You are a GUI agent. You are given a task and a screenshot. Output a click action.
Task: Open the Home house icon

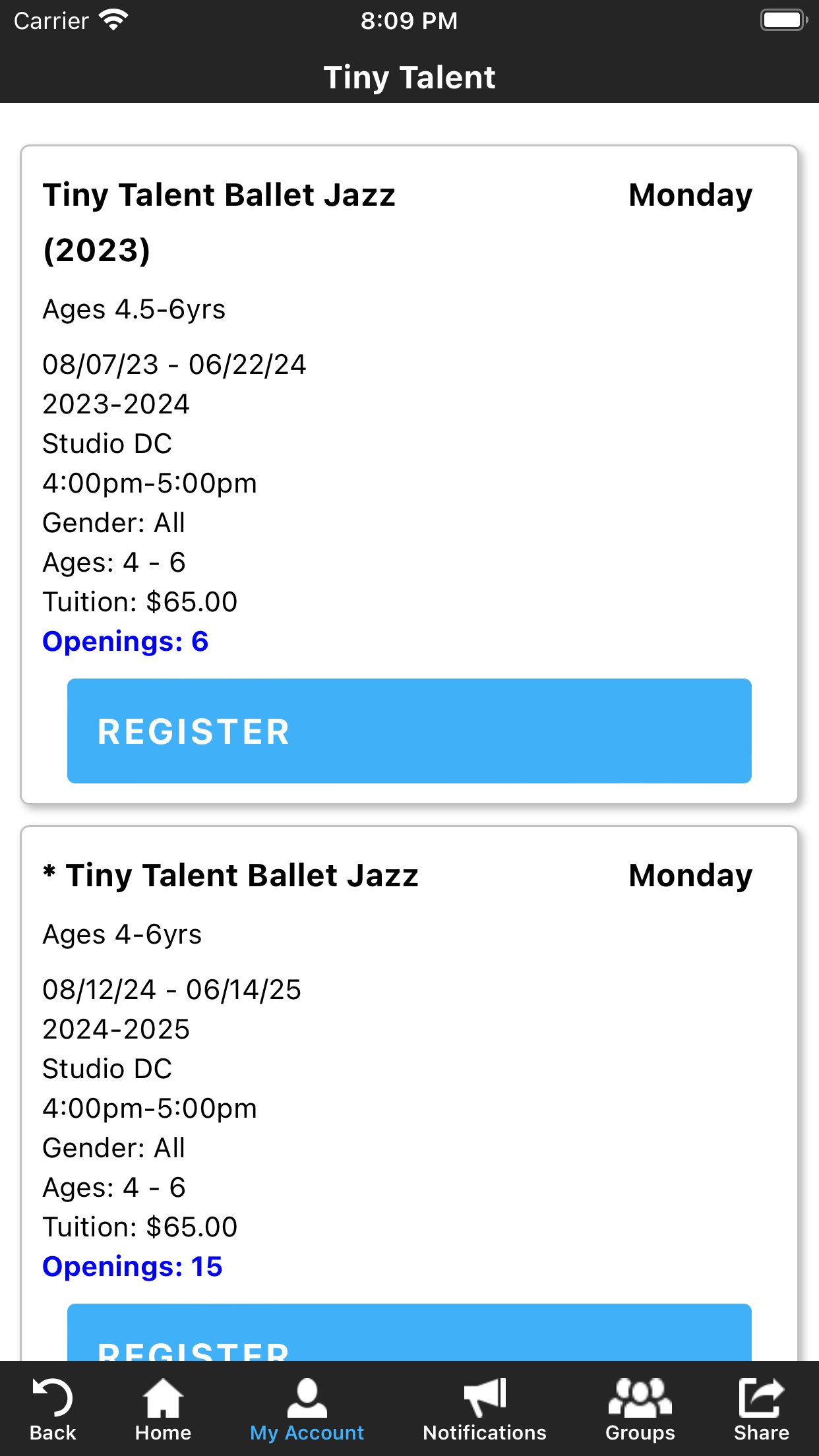(x=163, y=1397)
